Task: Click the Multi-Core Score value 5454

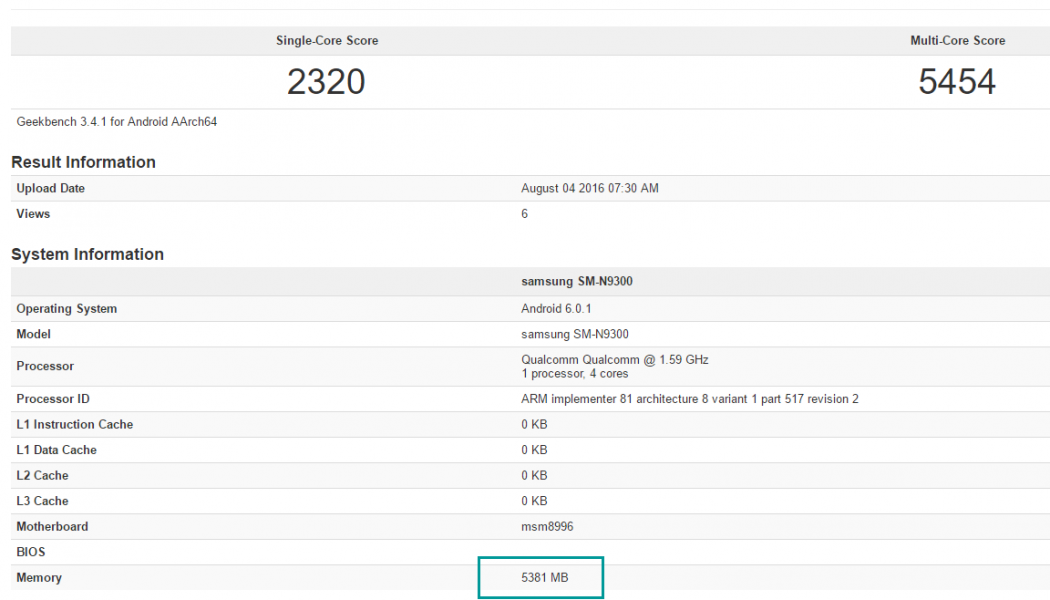Action: [957, 82]
